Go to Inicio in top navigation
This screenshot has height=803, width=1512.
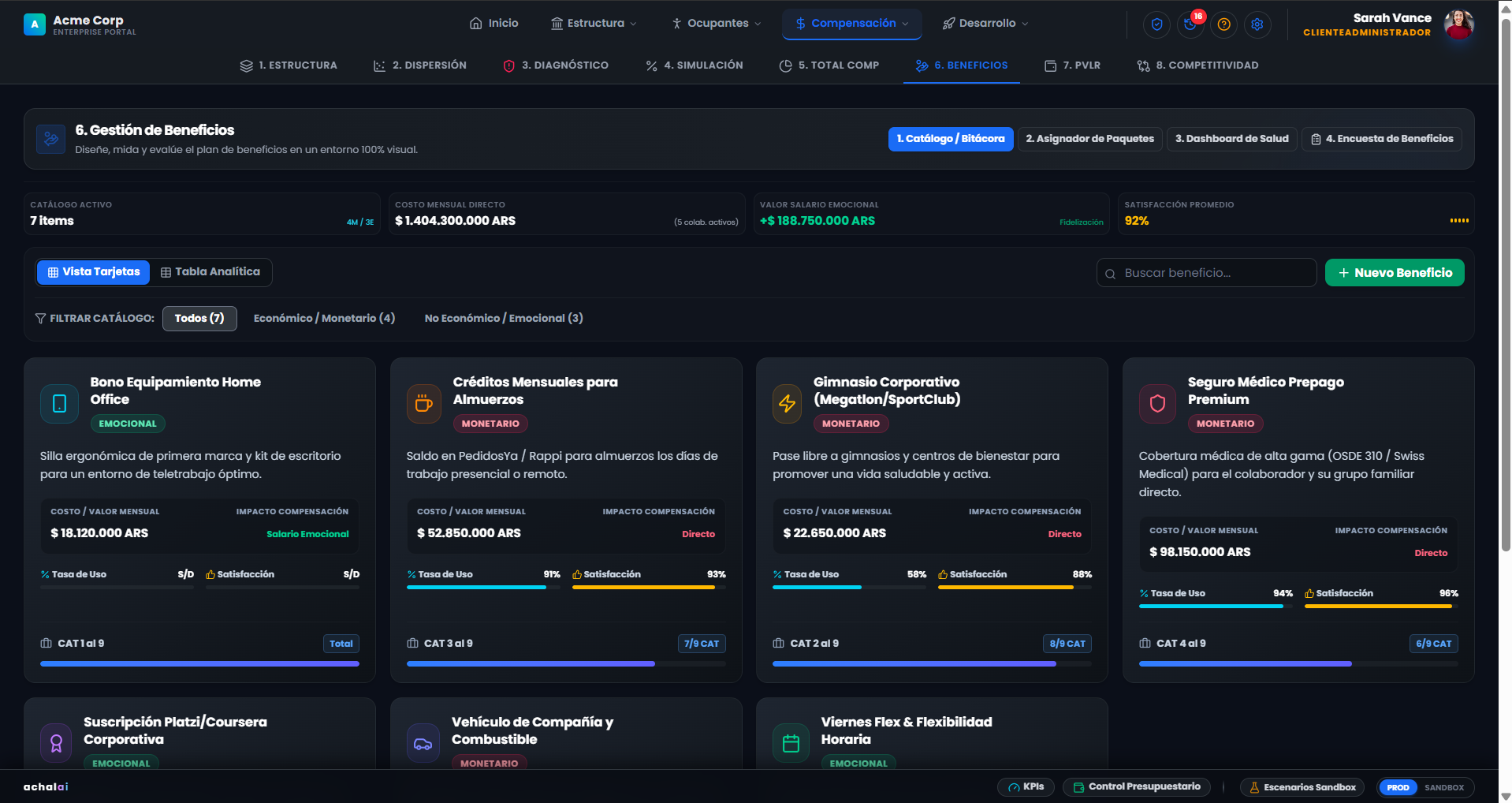click(x=494, y=24)
